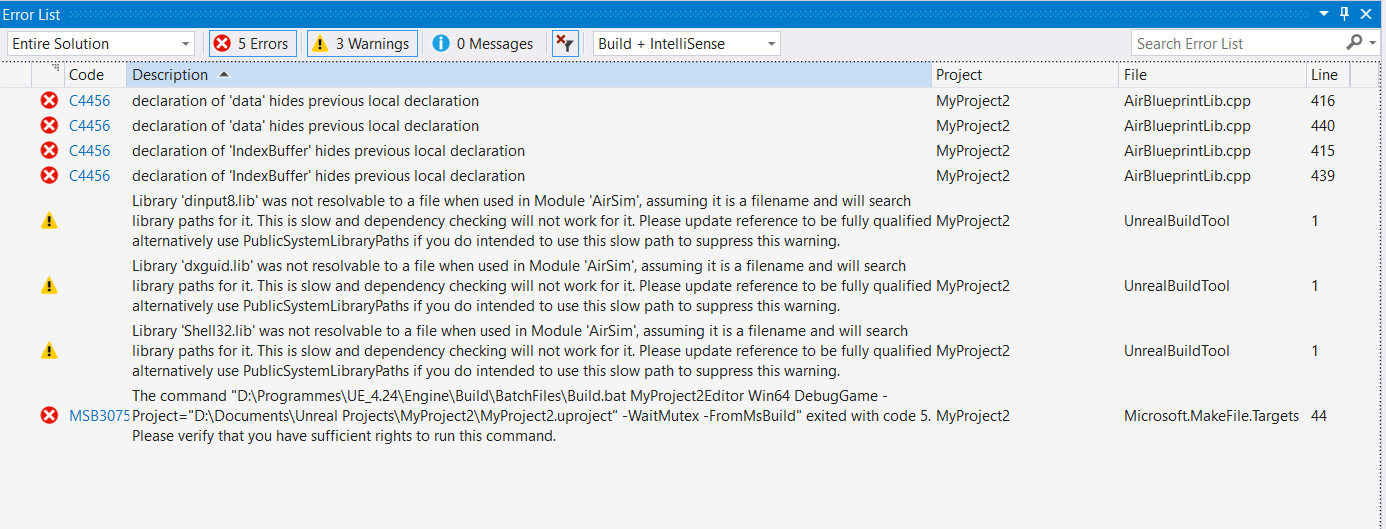The height and width of the screenshot is (529, 1386).
Task: Select 'IndexBuffer' declaration text, line 439
Action: point(328,176)
